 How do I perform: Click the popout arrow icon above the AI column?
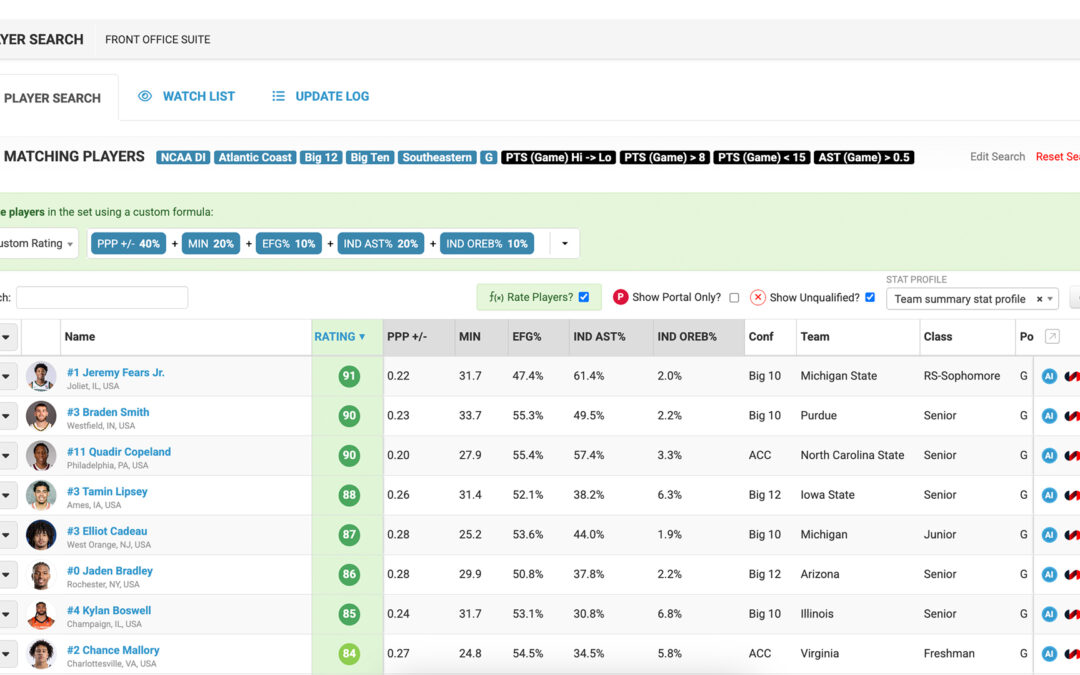tap(1053, 336)
